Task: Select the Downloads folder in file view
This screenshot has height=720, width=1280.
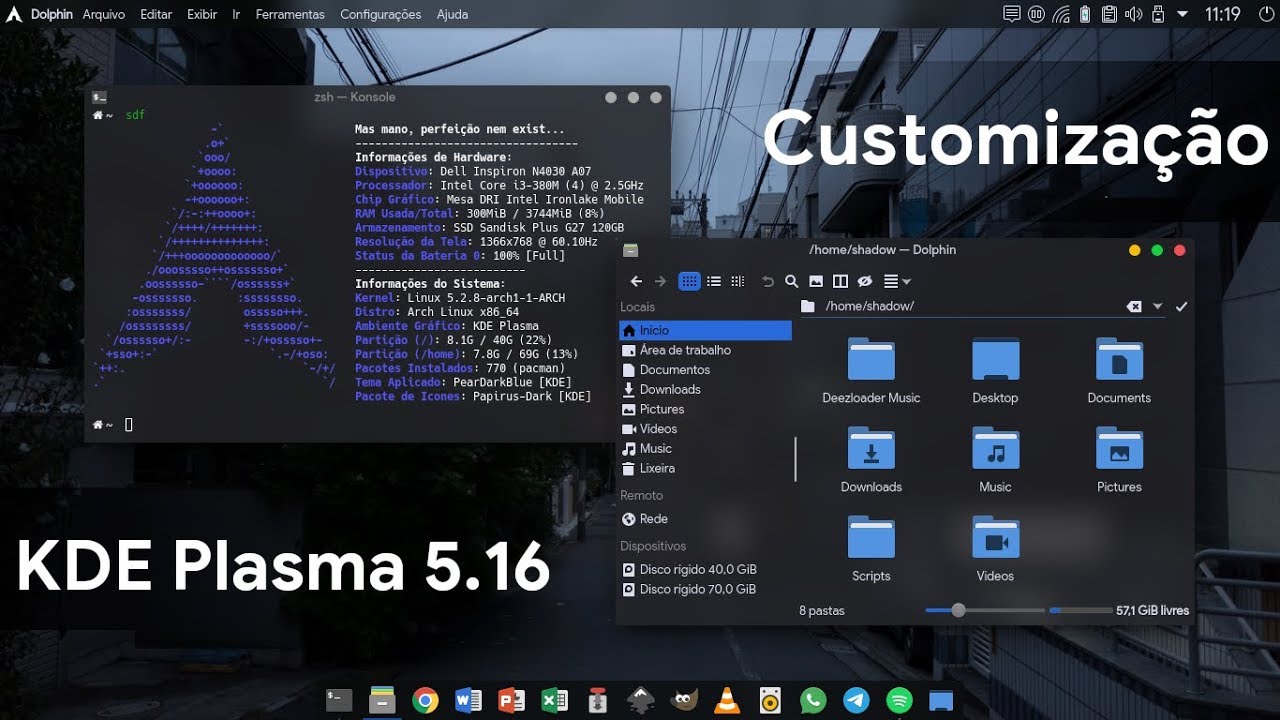Action: [x=871, y=459]
